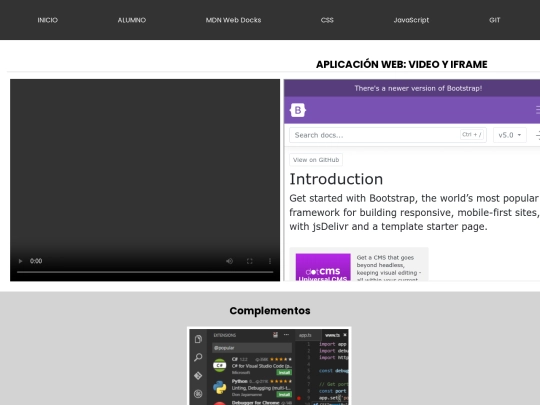Open the video's three-dot options menu
The image size is (540, 405).
pyautogui.click(x=270, y=261)
